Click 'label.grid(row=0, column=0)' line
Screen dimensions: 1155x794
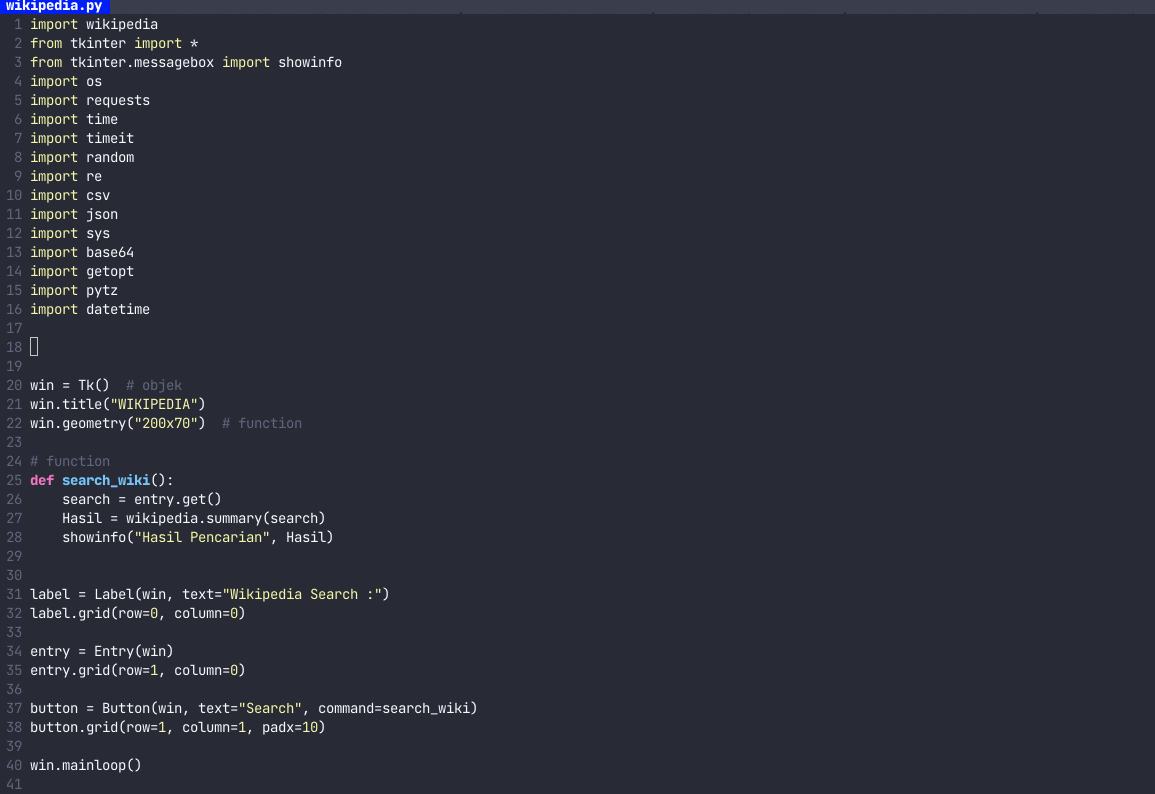(x=138, y=614)
